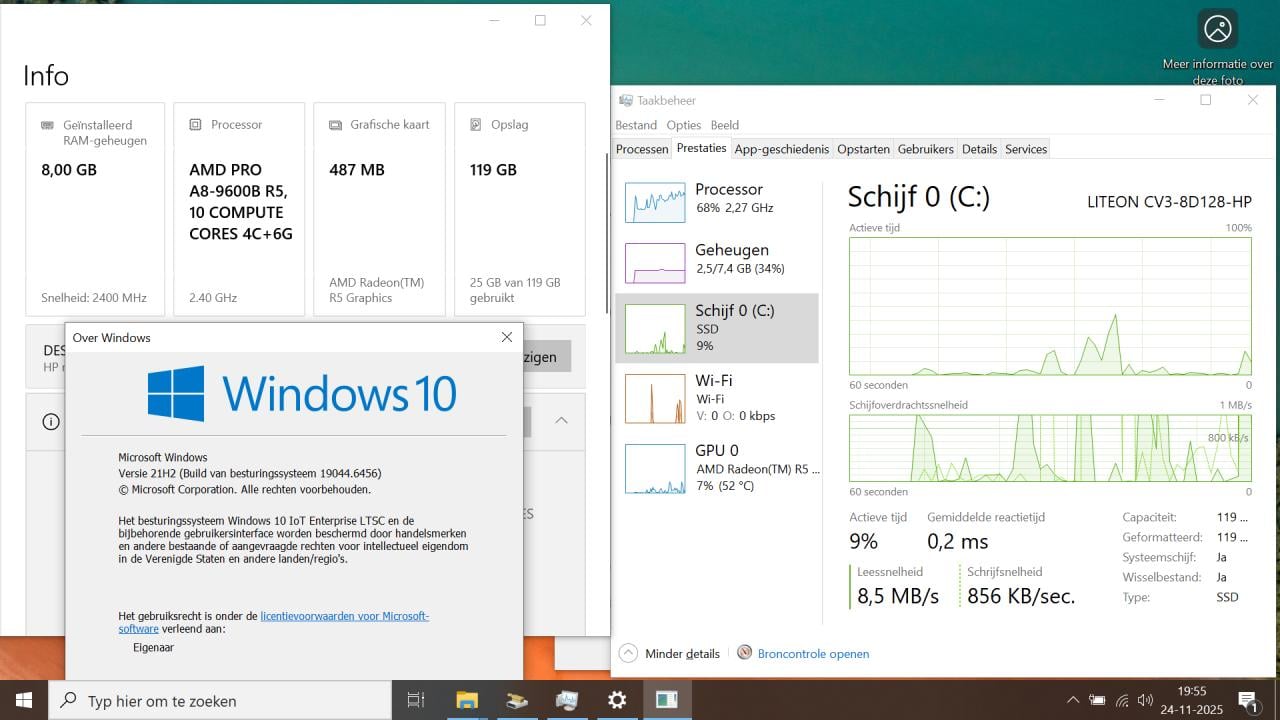Collapse Task Manager with Minder details
The width and height of the screenshot is (1280, 720).
tap(670, 653)
